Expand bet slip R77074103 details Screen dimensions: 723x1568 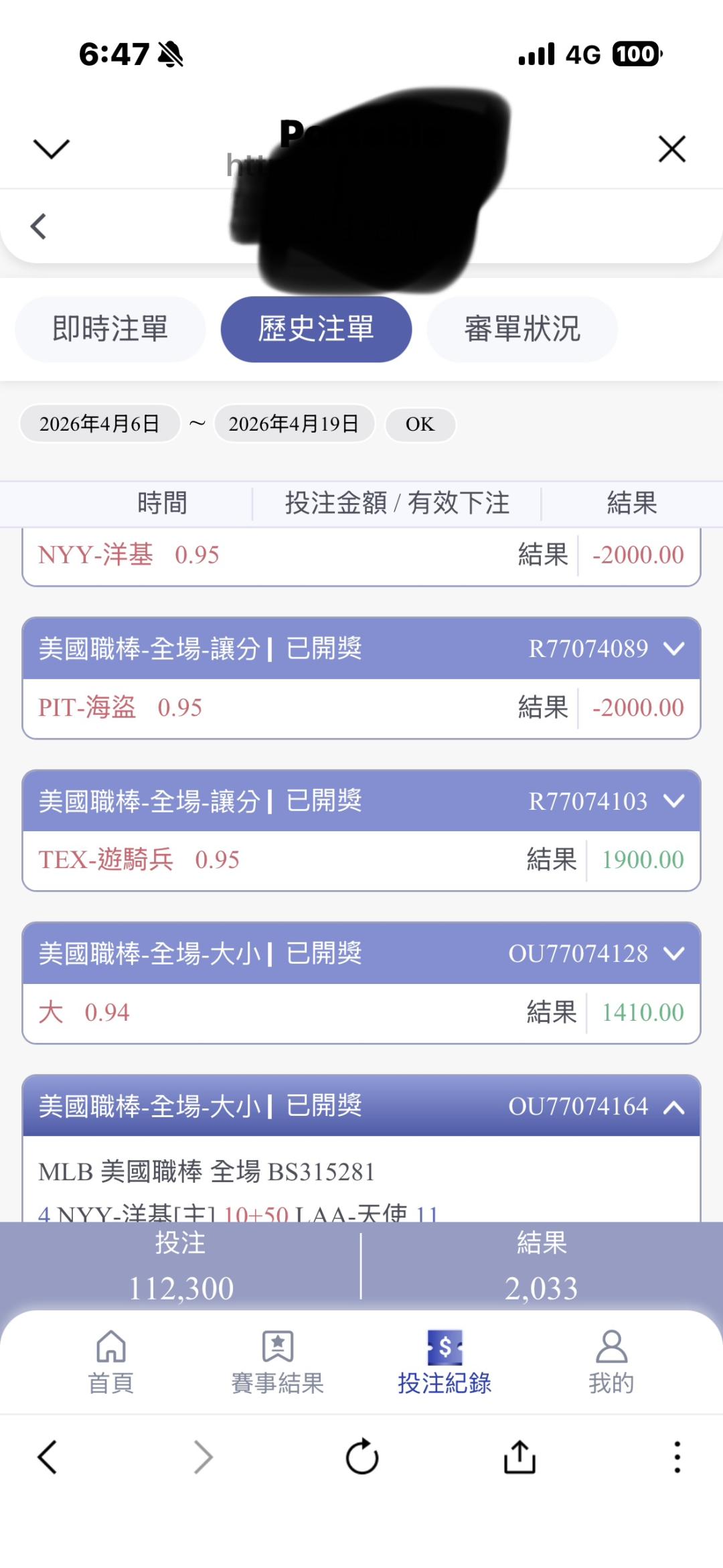[x=673, y=800]
